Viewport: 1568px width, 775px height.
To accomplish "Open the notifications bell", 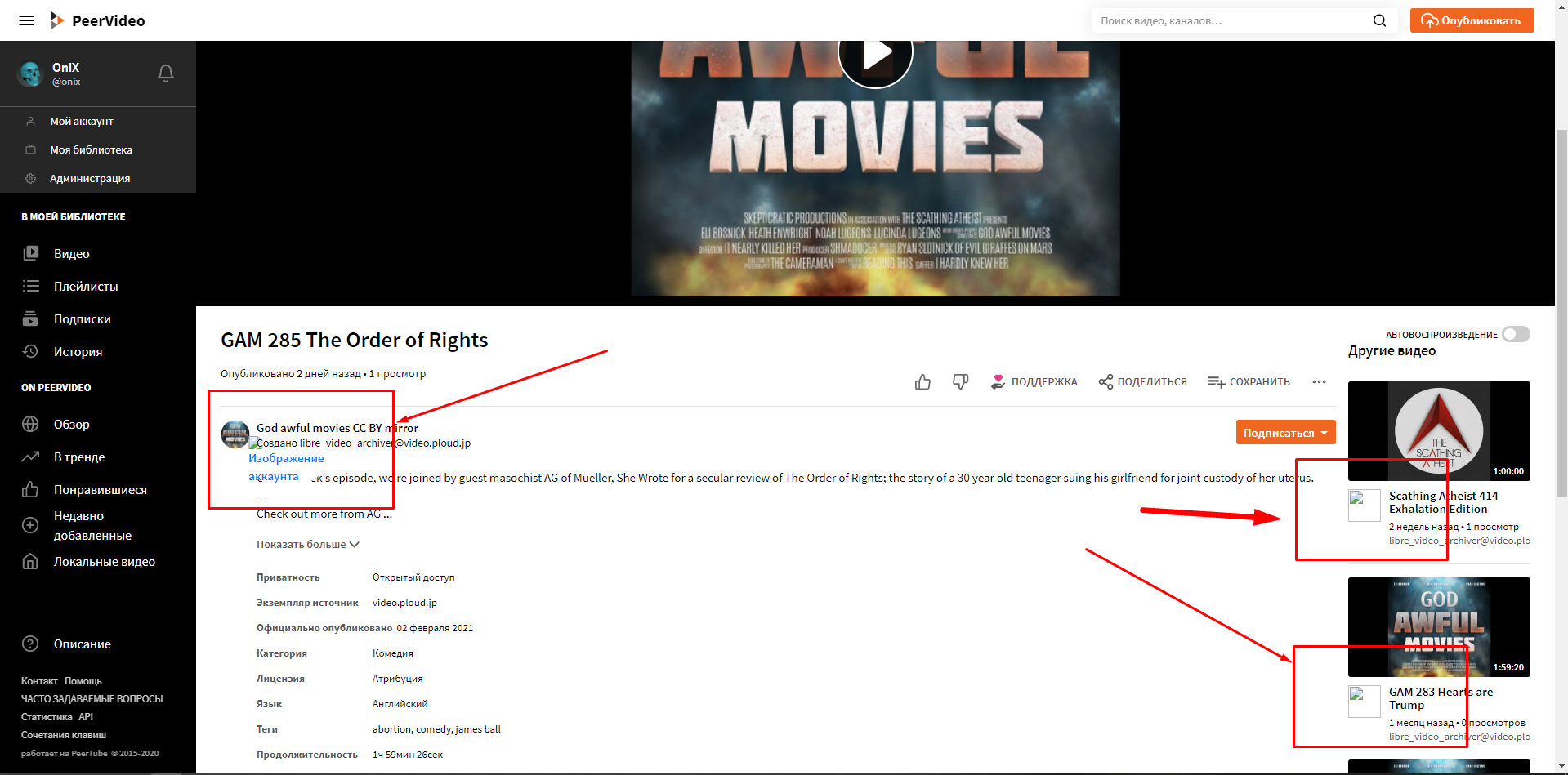I will click(165, 73).
